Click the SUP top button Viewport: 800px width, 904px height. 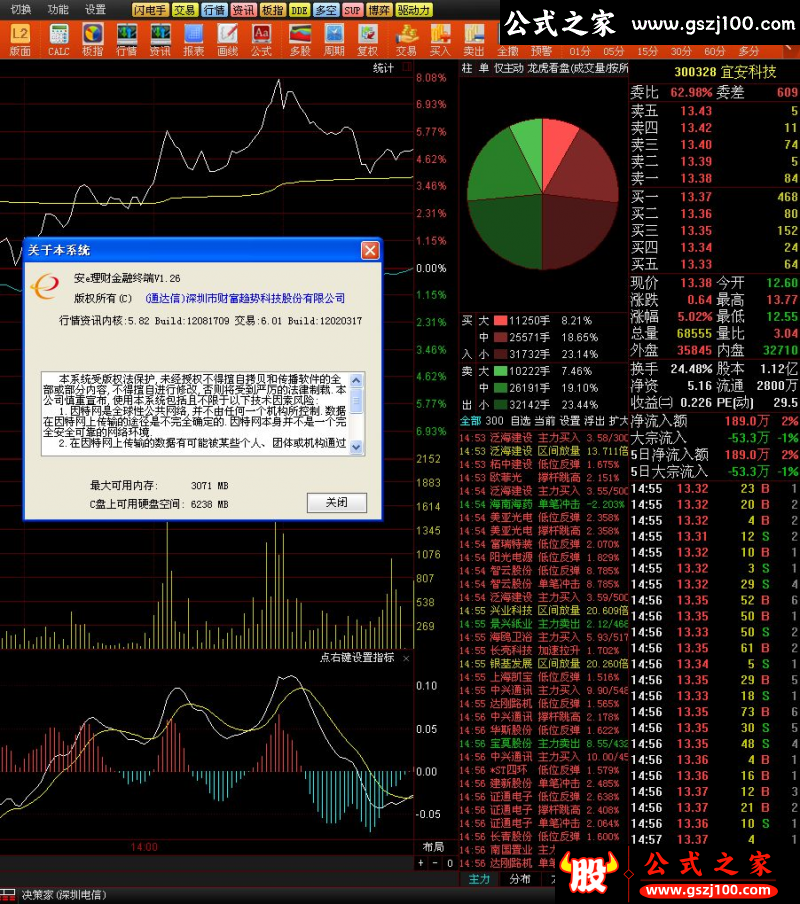coord(352,10)
